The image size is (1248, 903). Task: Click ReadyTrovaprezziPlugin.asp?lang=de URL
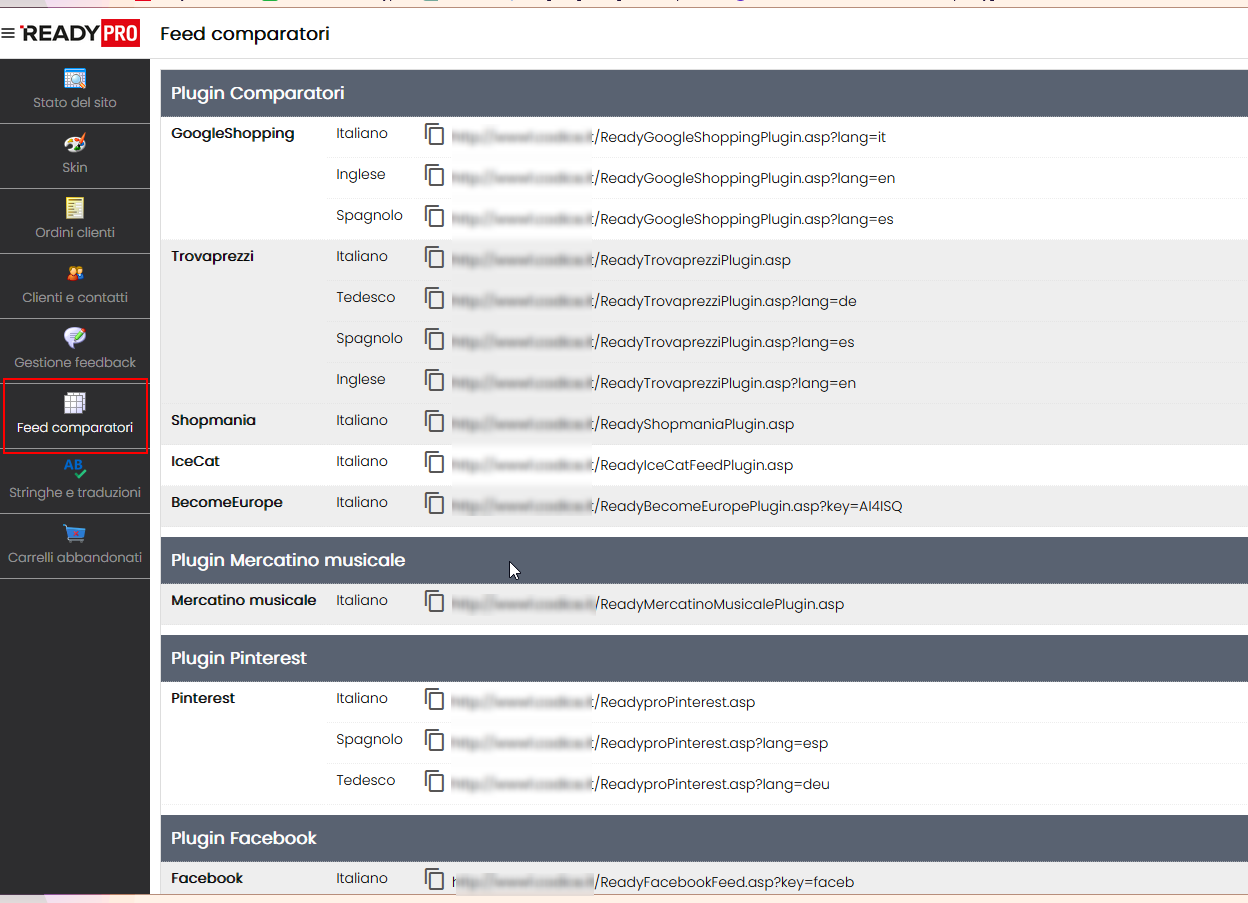coord(654,302)
